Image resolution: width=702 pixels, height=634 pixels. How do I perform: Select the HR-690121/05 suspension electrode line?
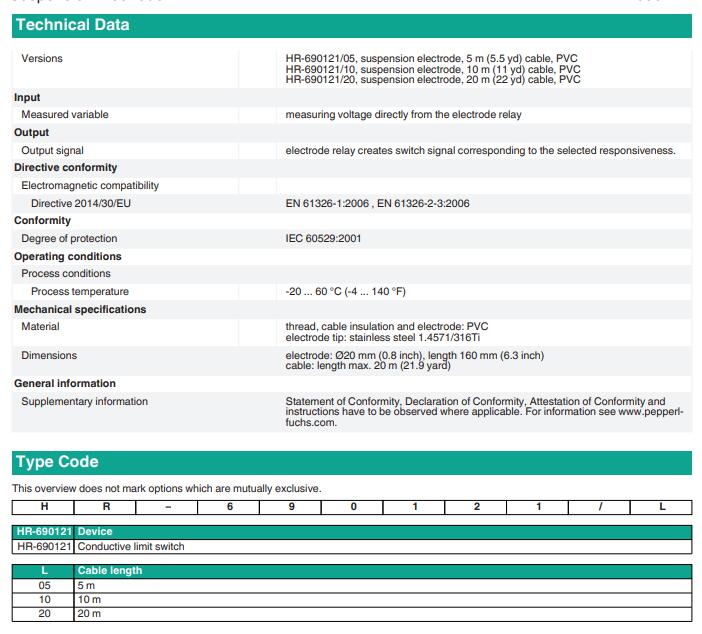432,59
